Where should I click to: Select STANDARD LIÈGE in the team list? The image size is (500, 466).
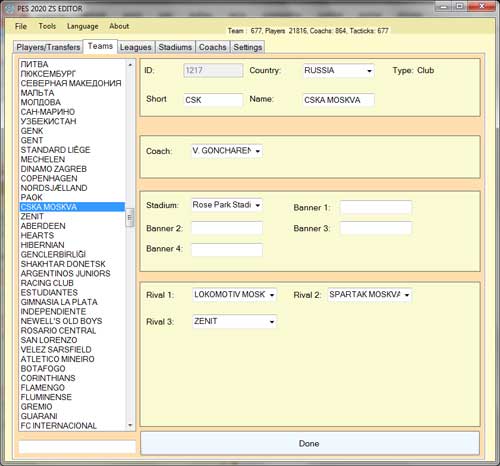72,150
